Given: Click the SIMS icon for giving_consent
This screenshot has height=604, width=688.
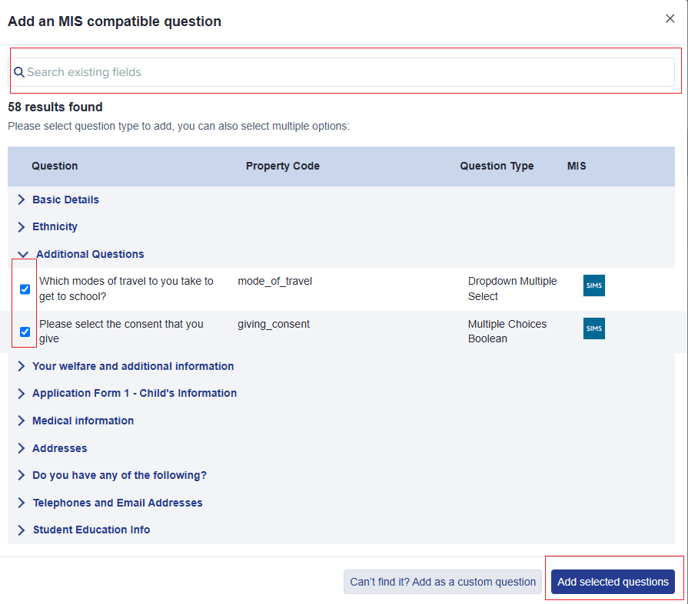Looking at the screenshot, I should point(594,329).
